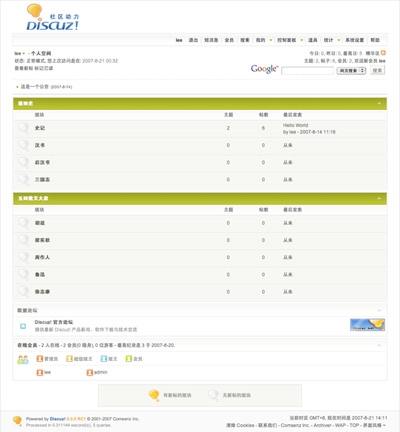Click the admin user icon in online list

point(90,372)
